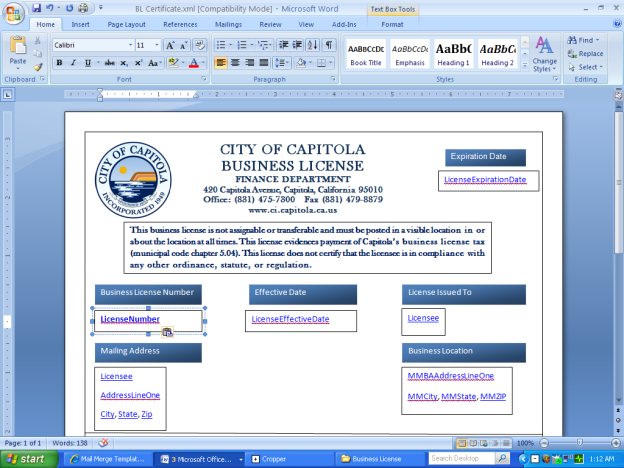
Task: Click the Paste clipboard icon
Action: point(18,52)
